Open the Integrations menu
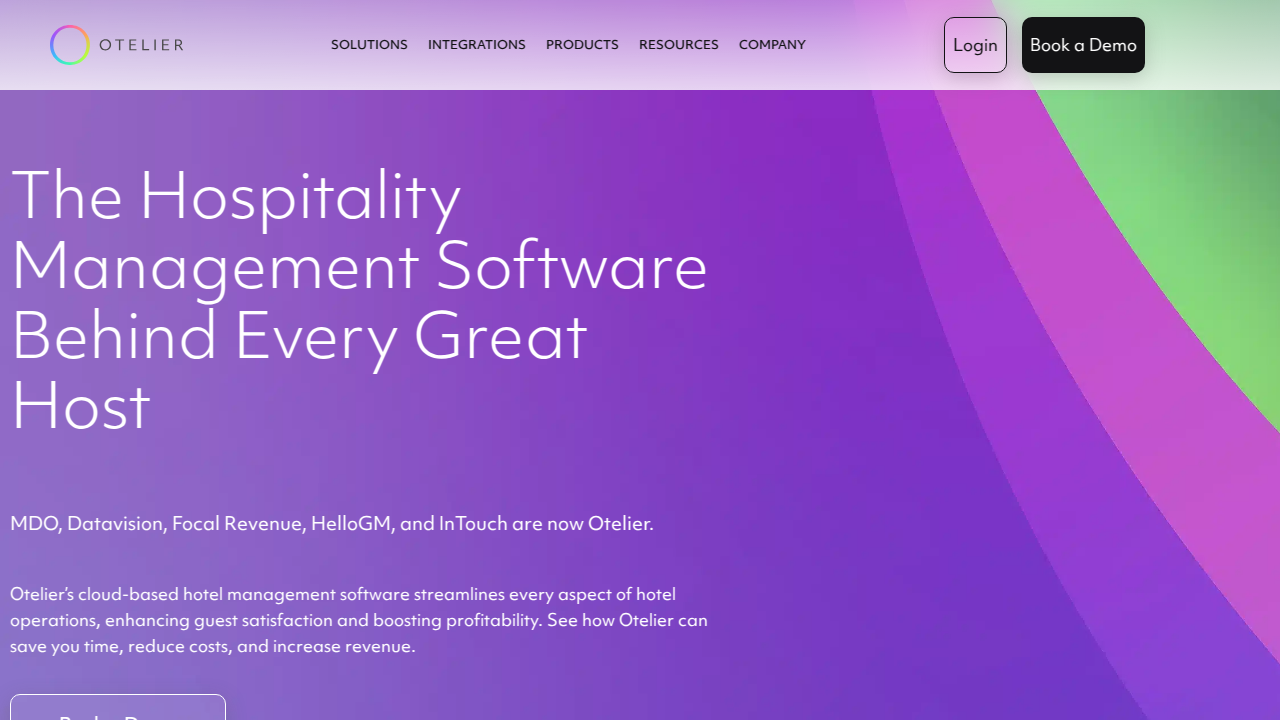This screenshot has height=720, width=1280. point(477,45)
